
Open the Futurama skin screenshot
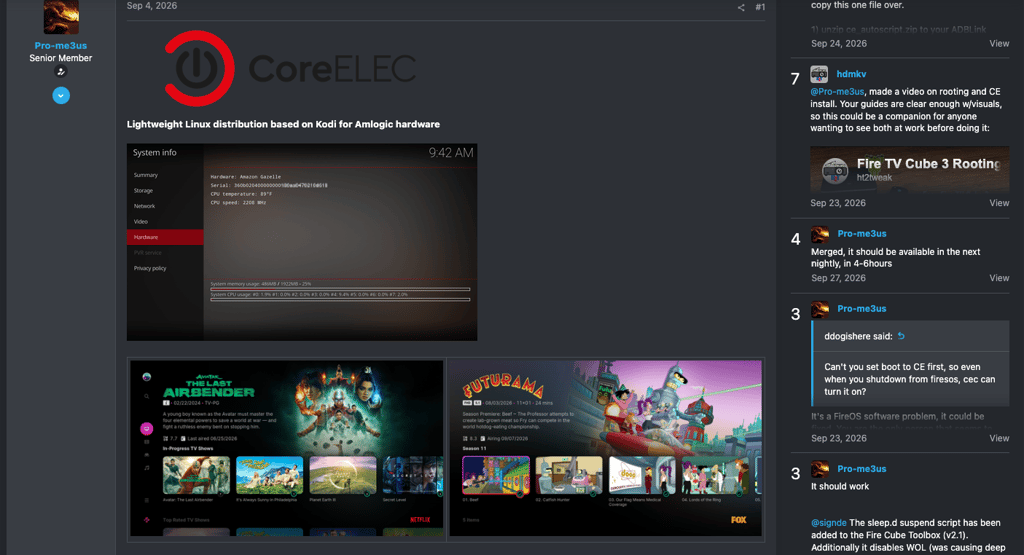(605, 448)
